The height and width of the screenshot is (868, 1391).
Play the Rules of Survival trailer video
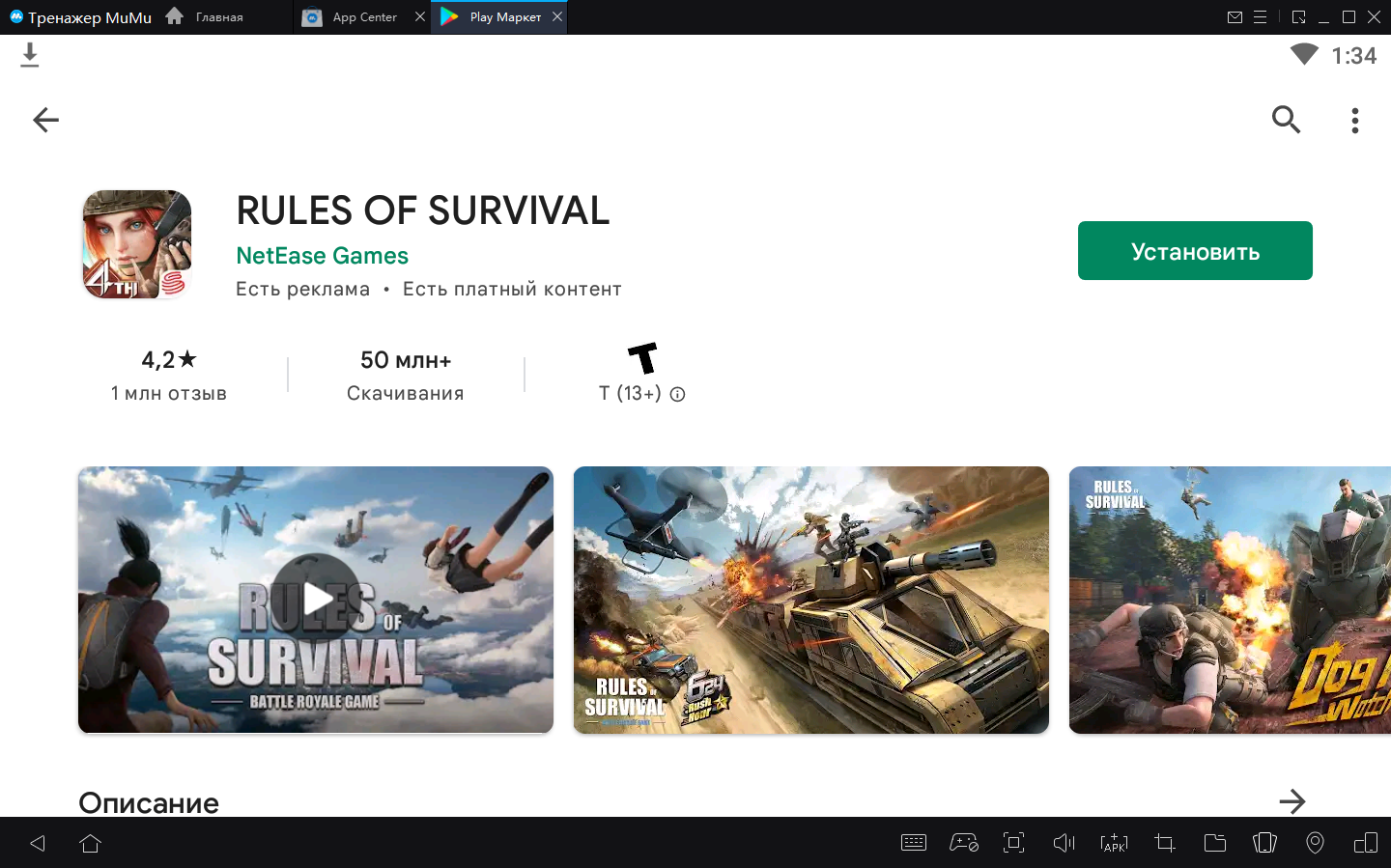tap(316, 600)
